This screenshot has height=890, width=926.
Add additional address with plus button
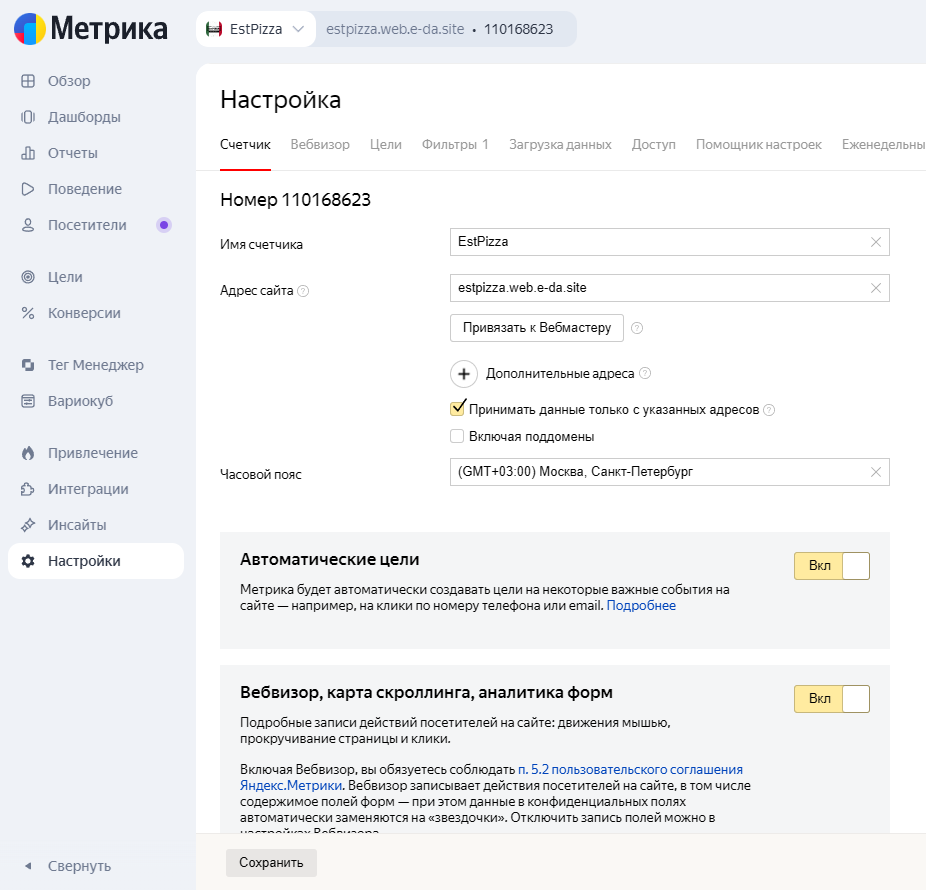(x=464, y=374)
